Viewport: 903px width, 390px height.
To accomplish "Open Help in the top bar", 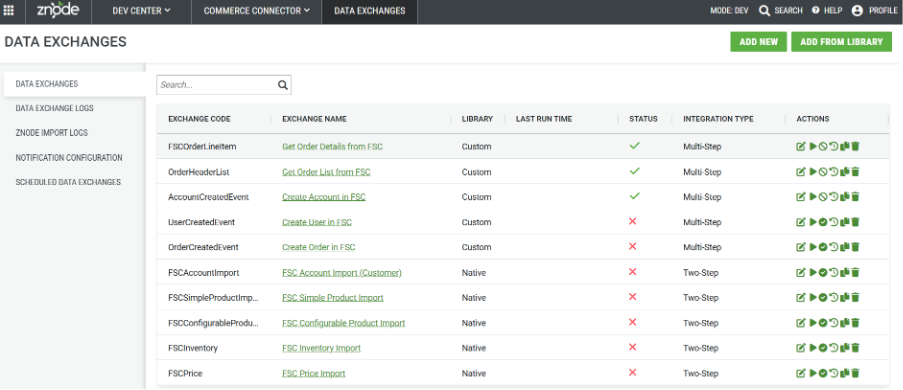I will [x=827, y=10].
